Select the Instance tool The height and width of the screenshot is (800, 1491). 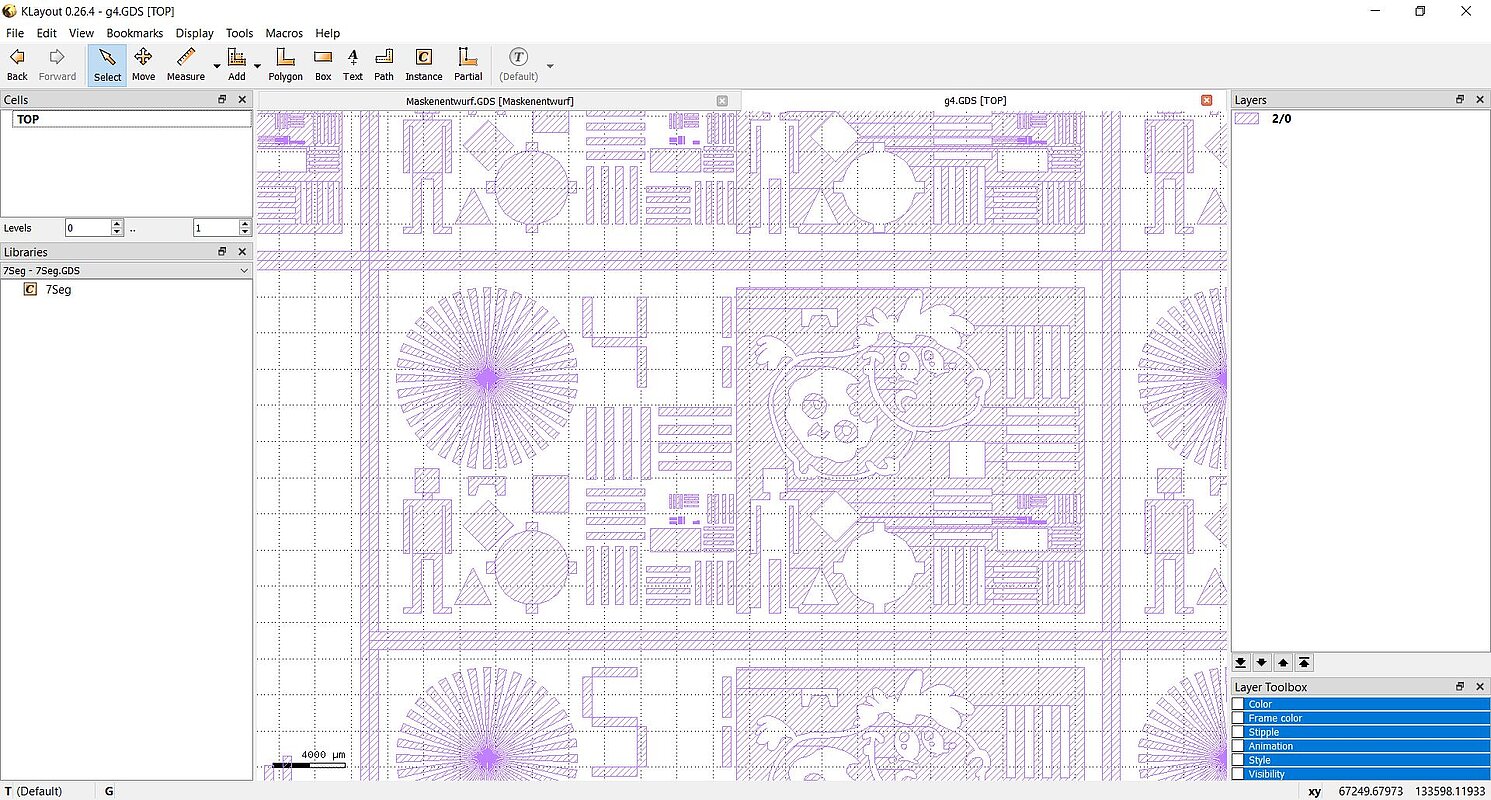pos(424,65)
